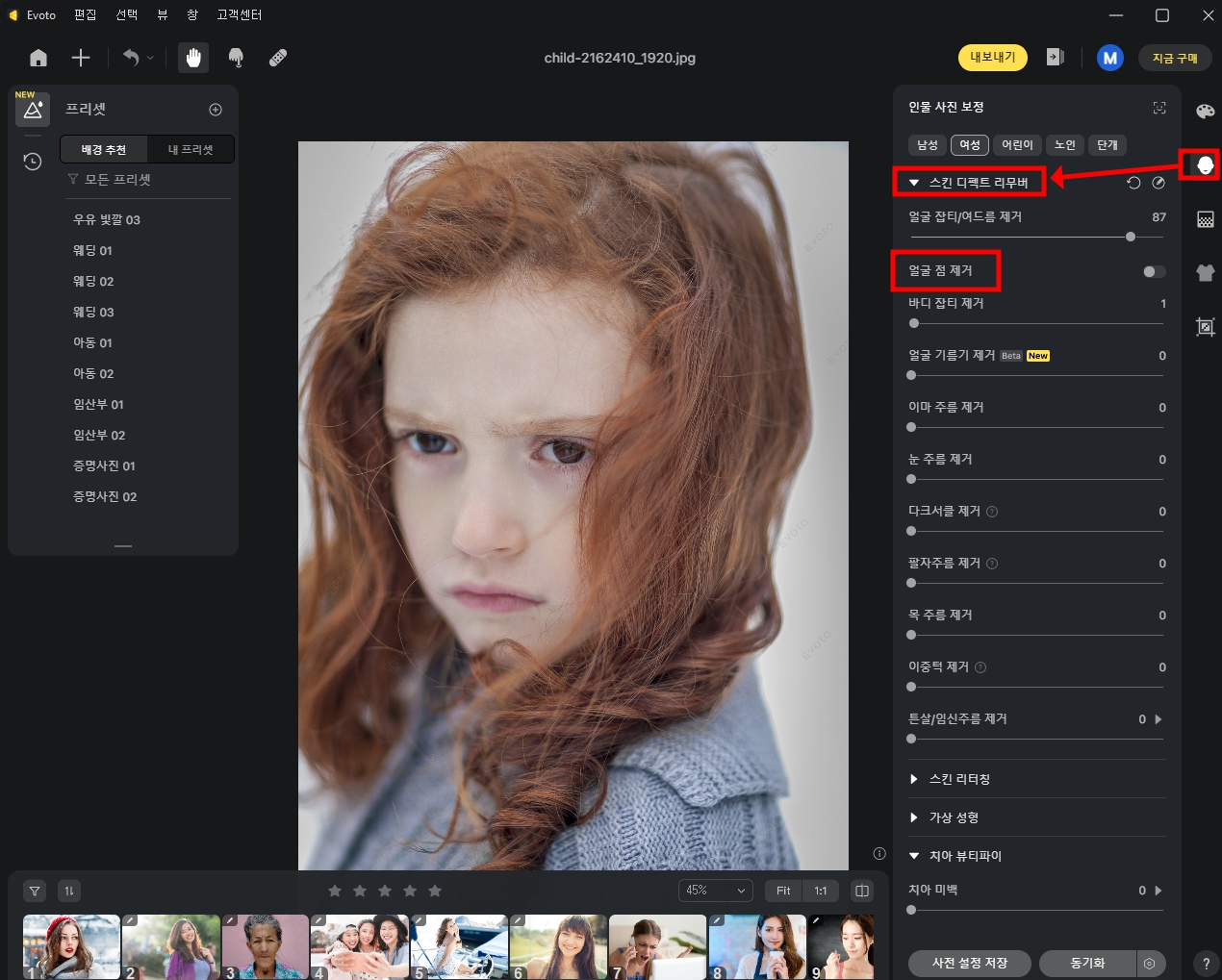Switch to 배경 추천 tab
1222x980 pixels.
pos(104,150)
